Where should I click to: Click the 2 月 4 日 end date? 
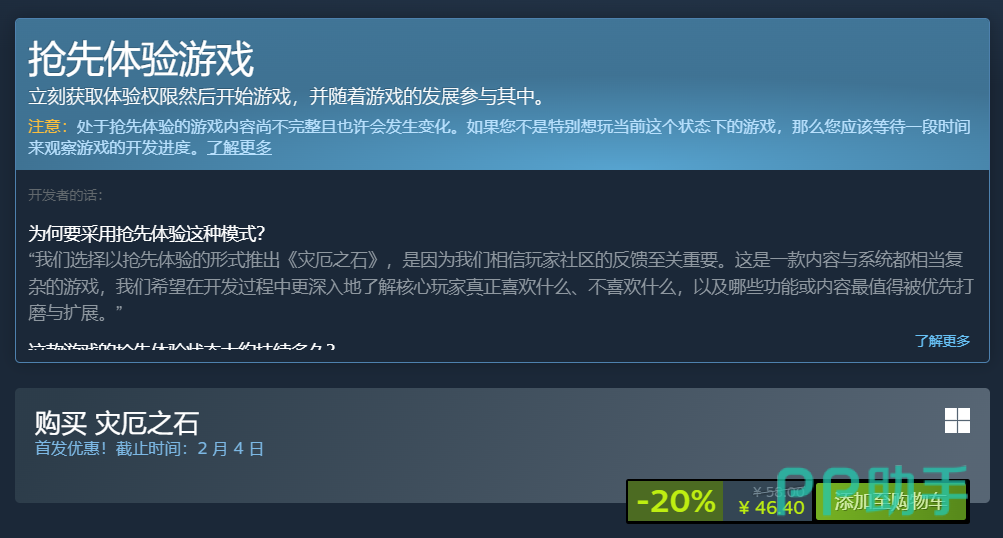tap(230, 448)
